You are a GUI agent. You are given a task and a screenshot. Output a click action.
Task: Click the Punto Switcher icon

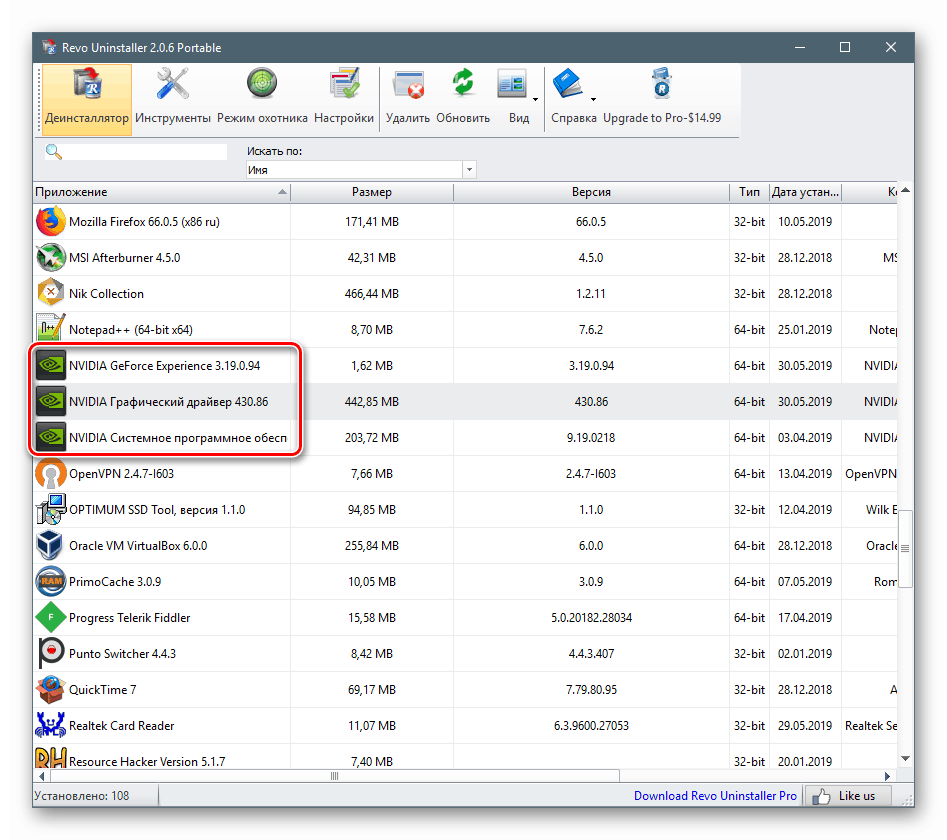tap(51, 653)
